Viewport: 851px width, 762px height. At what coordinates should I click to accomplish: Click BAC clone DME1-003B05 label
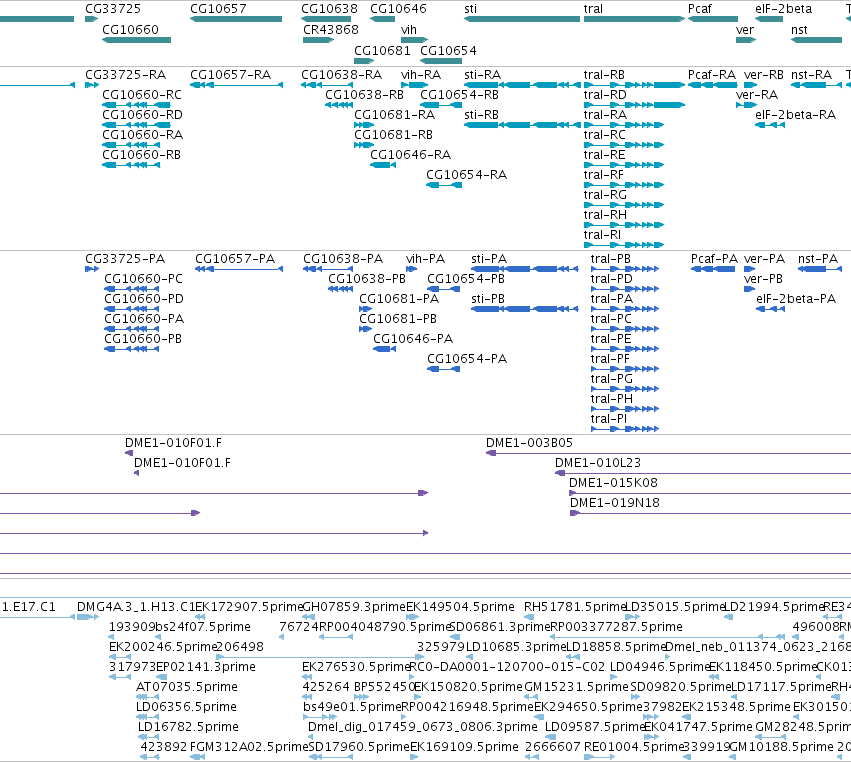529,442
